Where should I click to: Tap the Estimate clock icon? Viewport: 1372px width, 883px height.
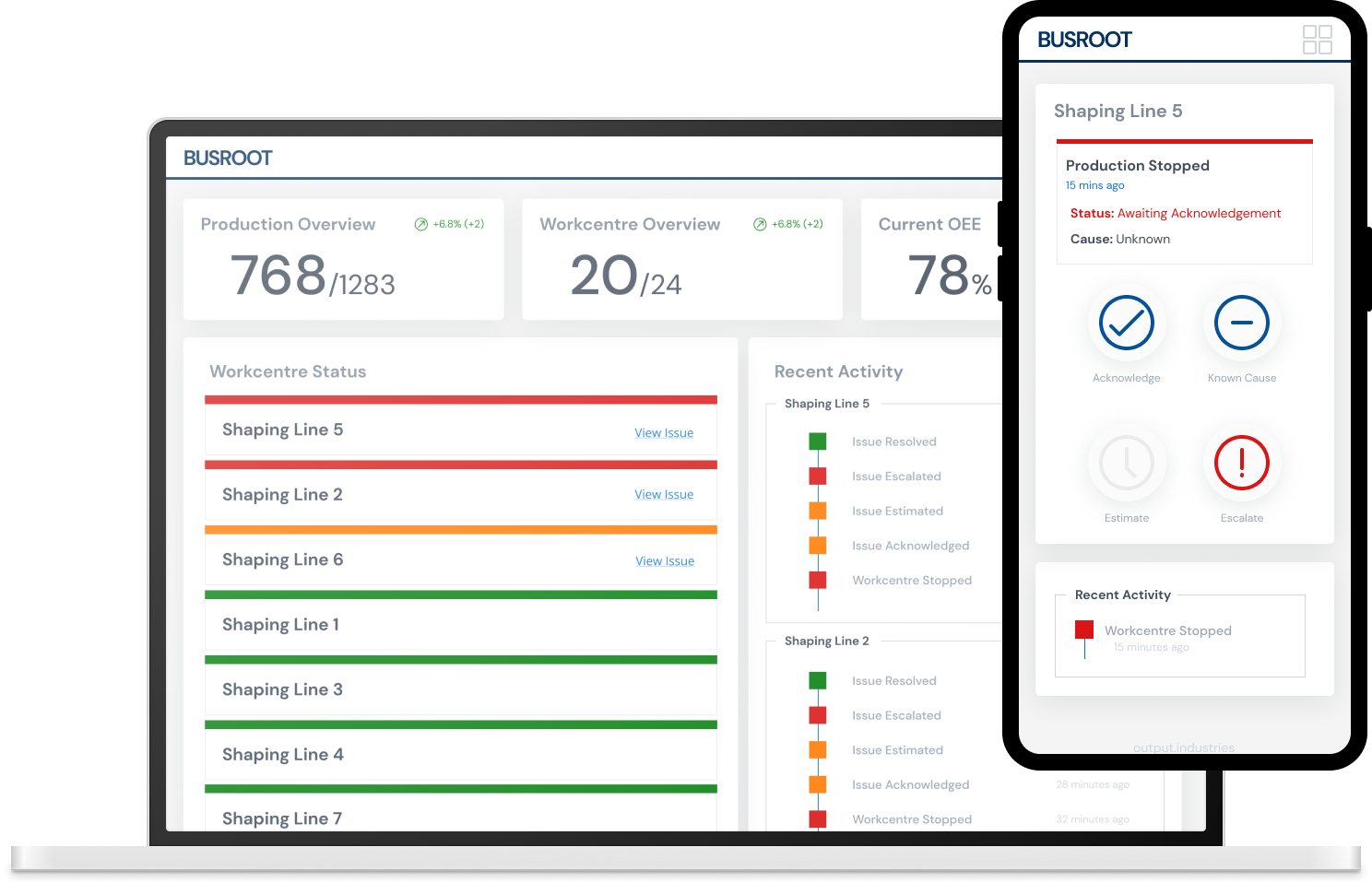[x=1127, y=463]
